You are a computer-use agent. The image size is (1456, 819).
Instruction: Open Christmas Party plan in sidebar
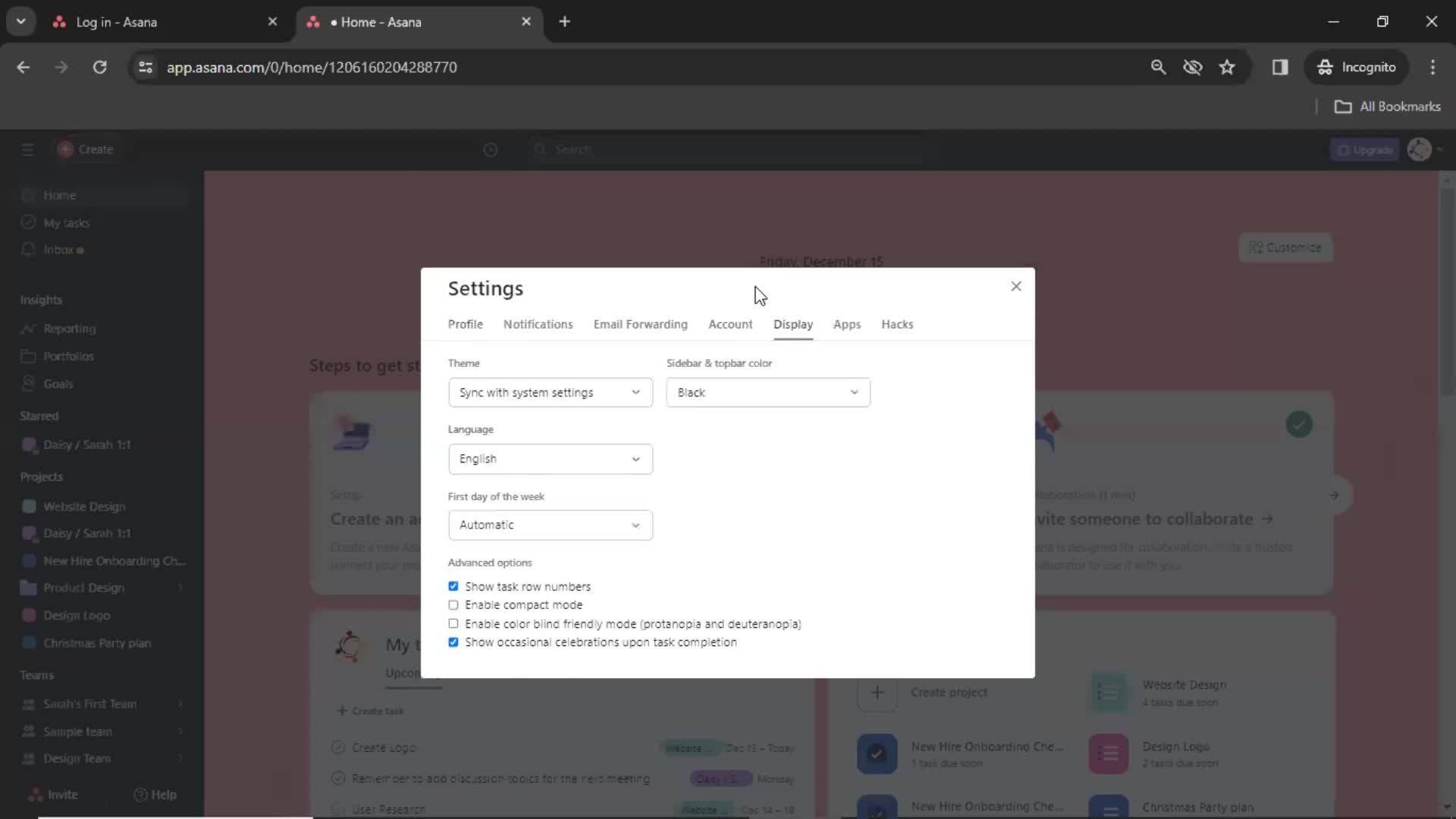[x=97, y=642]
